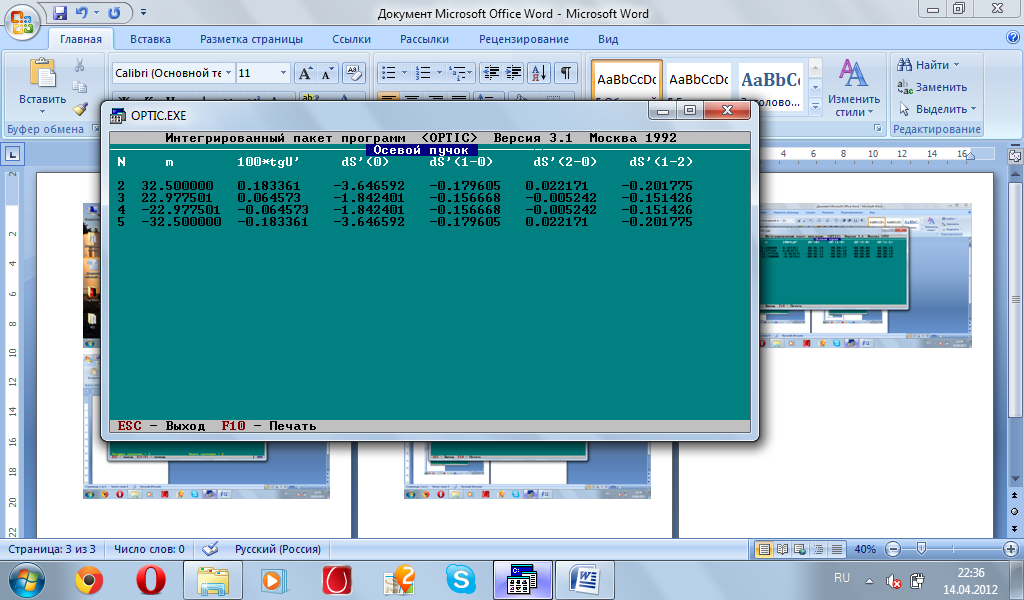
Task: Open Customize Quick Access Toolbar dropdown
Action: coord(144,12)
